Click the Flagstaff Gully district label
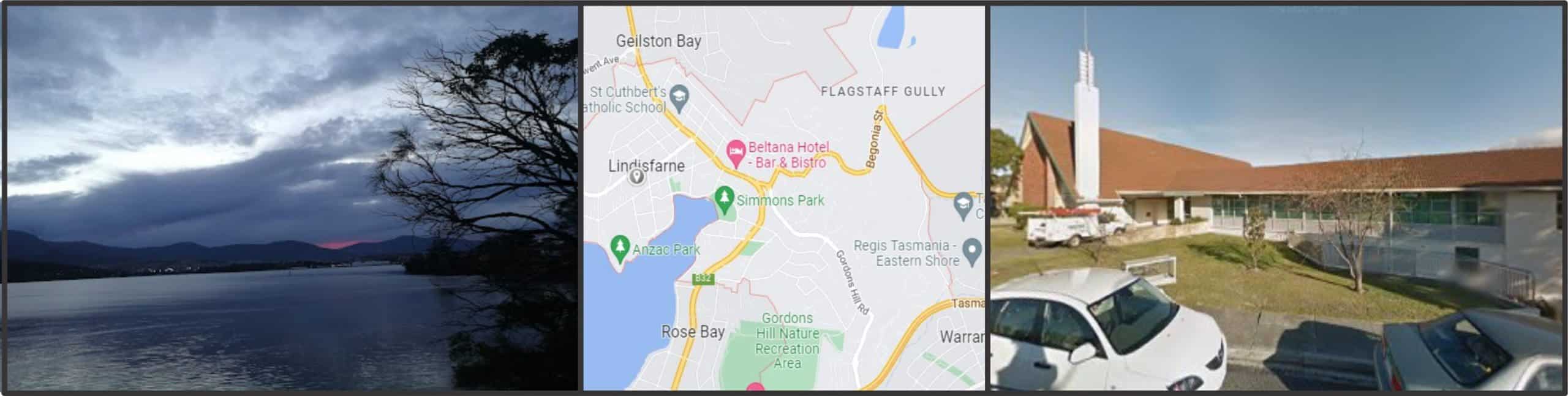This screenshot has height=396, width=1568. (883, 91)
